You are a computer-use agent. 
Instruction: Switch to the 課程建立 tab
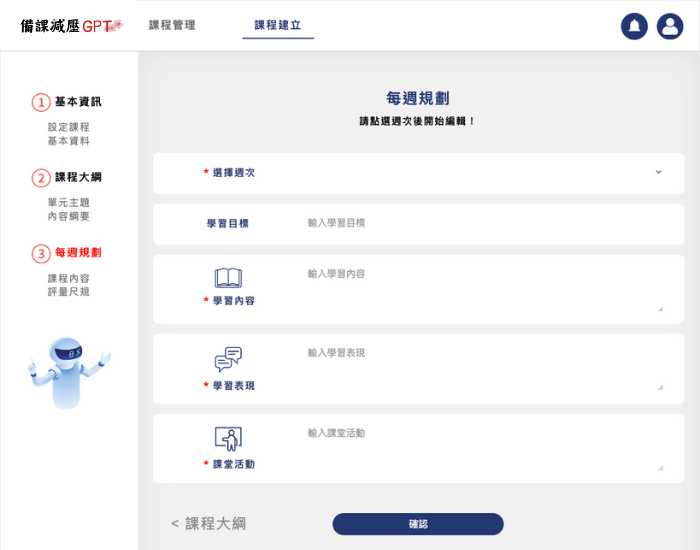click(278, 25)
